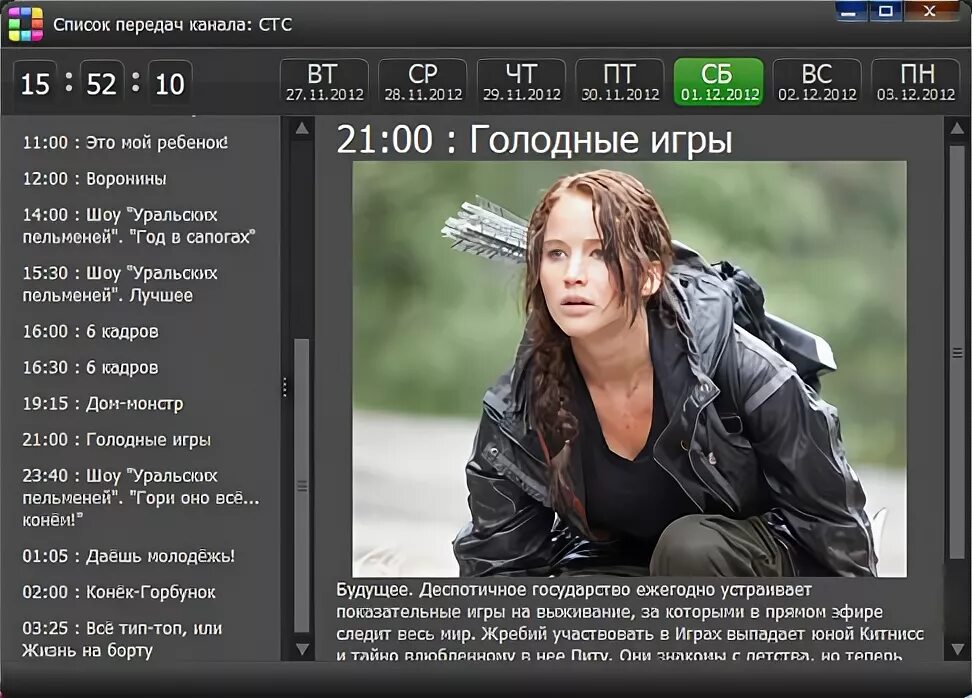Select 21:00 Голодные игры in the list

coord(117,440)
